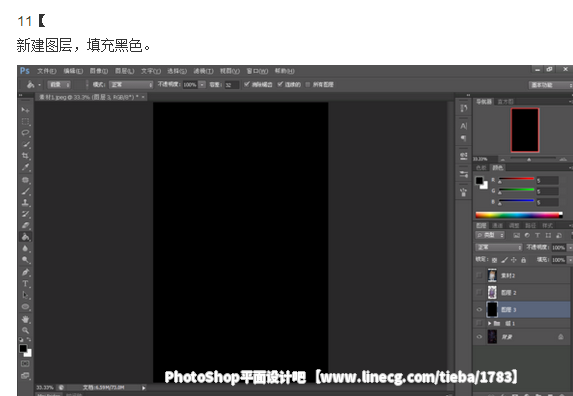The image size is (573, 396).
Task: Hide the 背景 layer
Action: (479, 337)
